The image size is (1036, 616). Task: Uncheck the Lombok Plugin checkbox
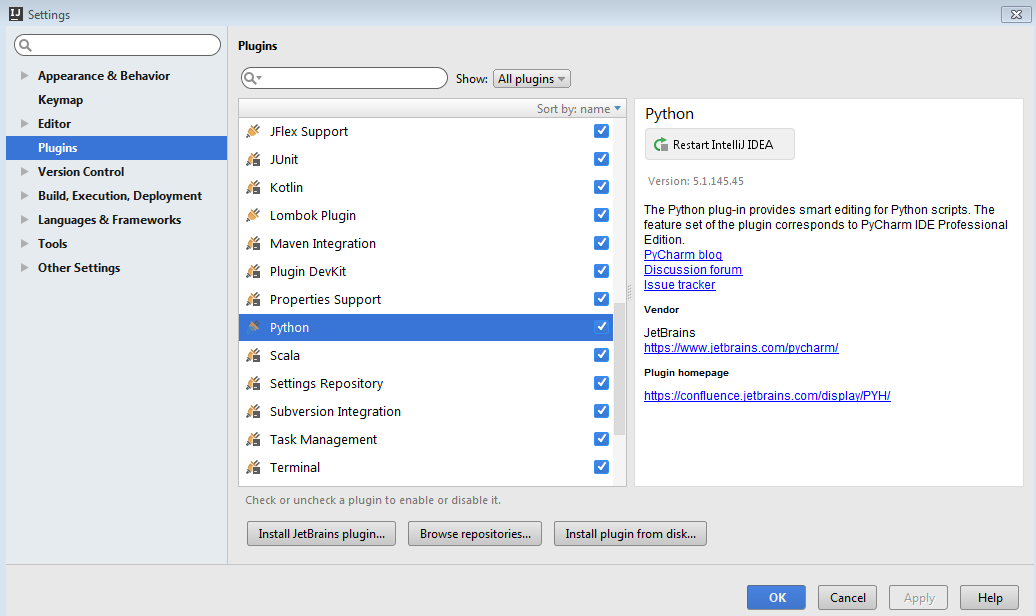pyautogui.click(x=601, y=215)
